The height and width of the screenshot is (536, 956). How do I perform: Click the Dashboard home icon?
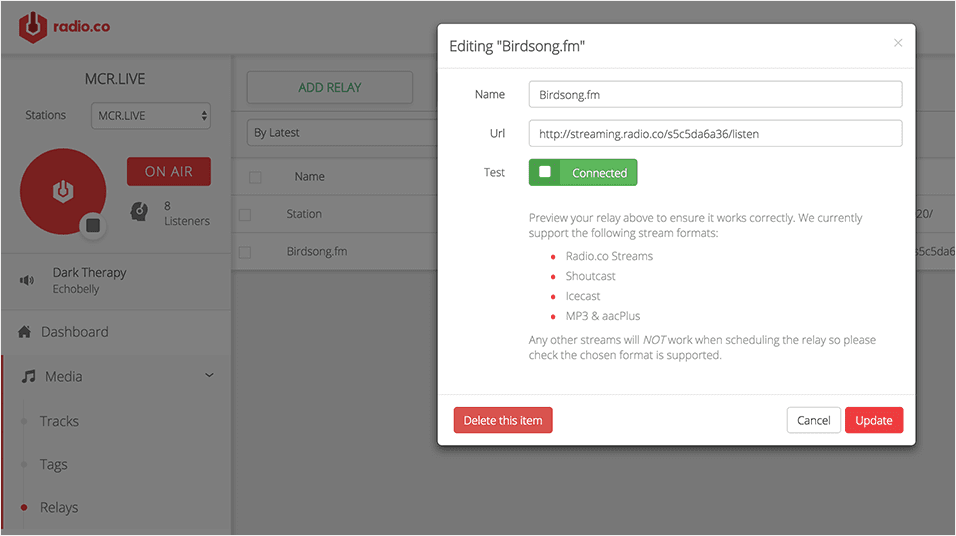[25, 332]
